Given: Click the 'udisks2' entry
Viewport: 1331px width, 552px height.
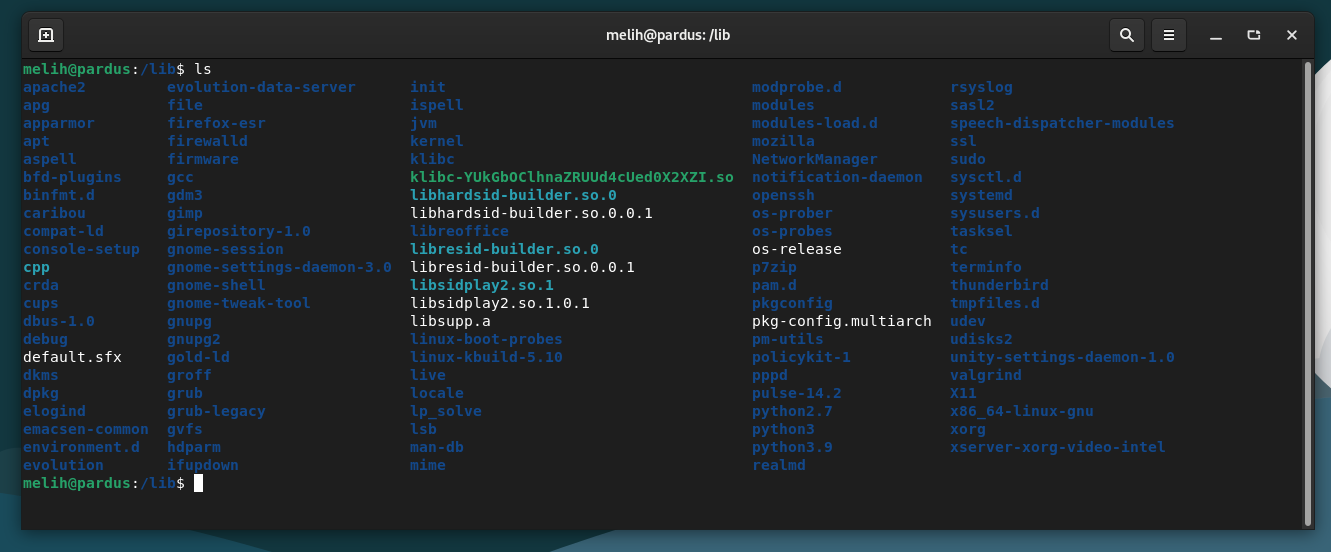Looking at the screenshot, I should 981,339.
